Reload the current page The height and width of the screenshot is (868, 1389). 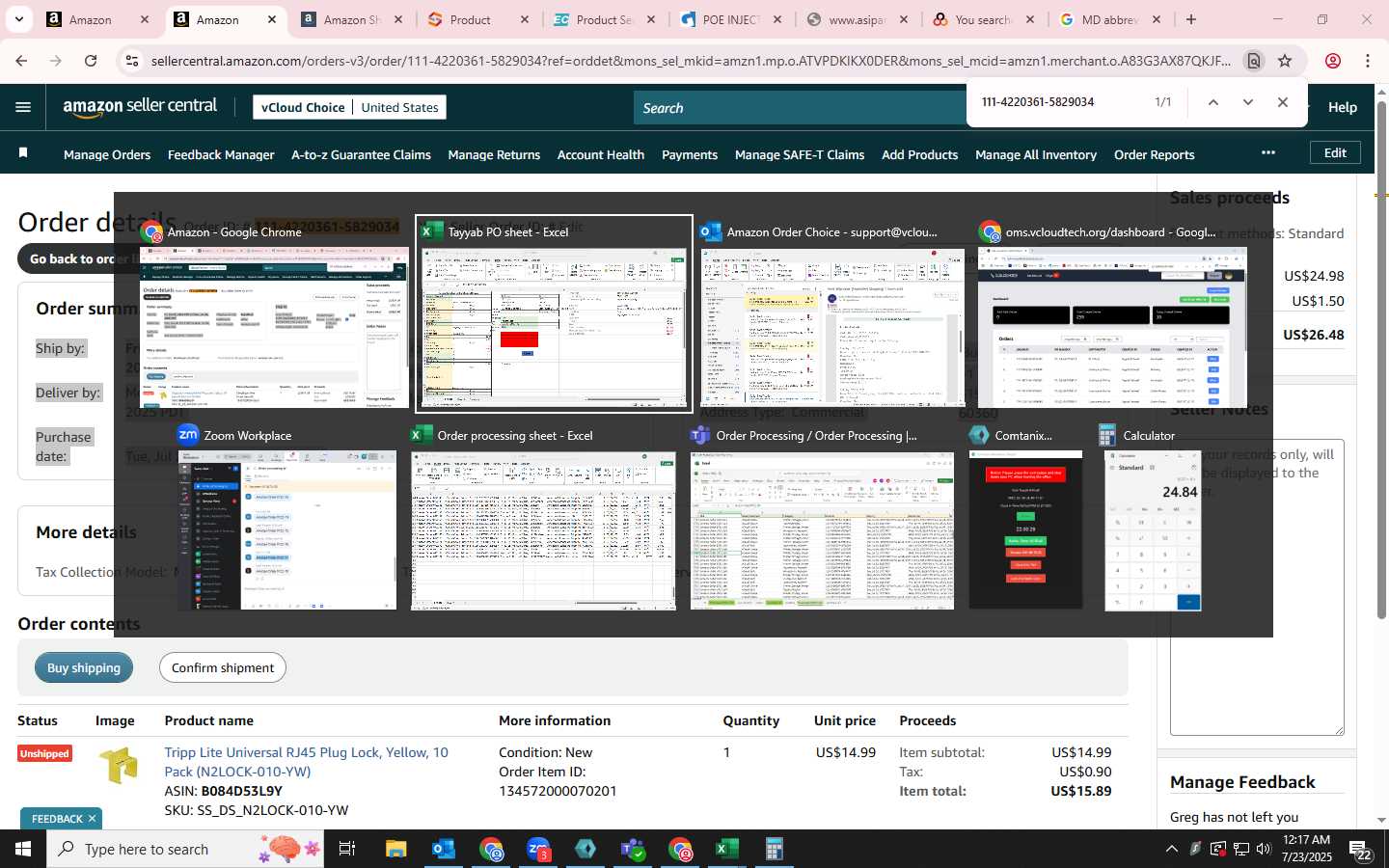[x=91, y=61]
